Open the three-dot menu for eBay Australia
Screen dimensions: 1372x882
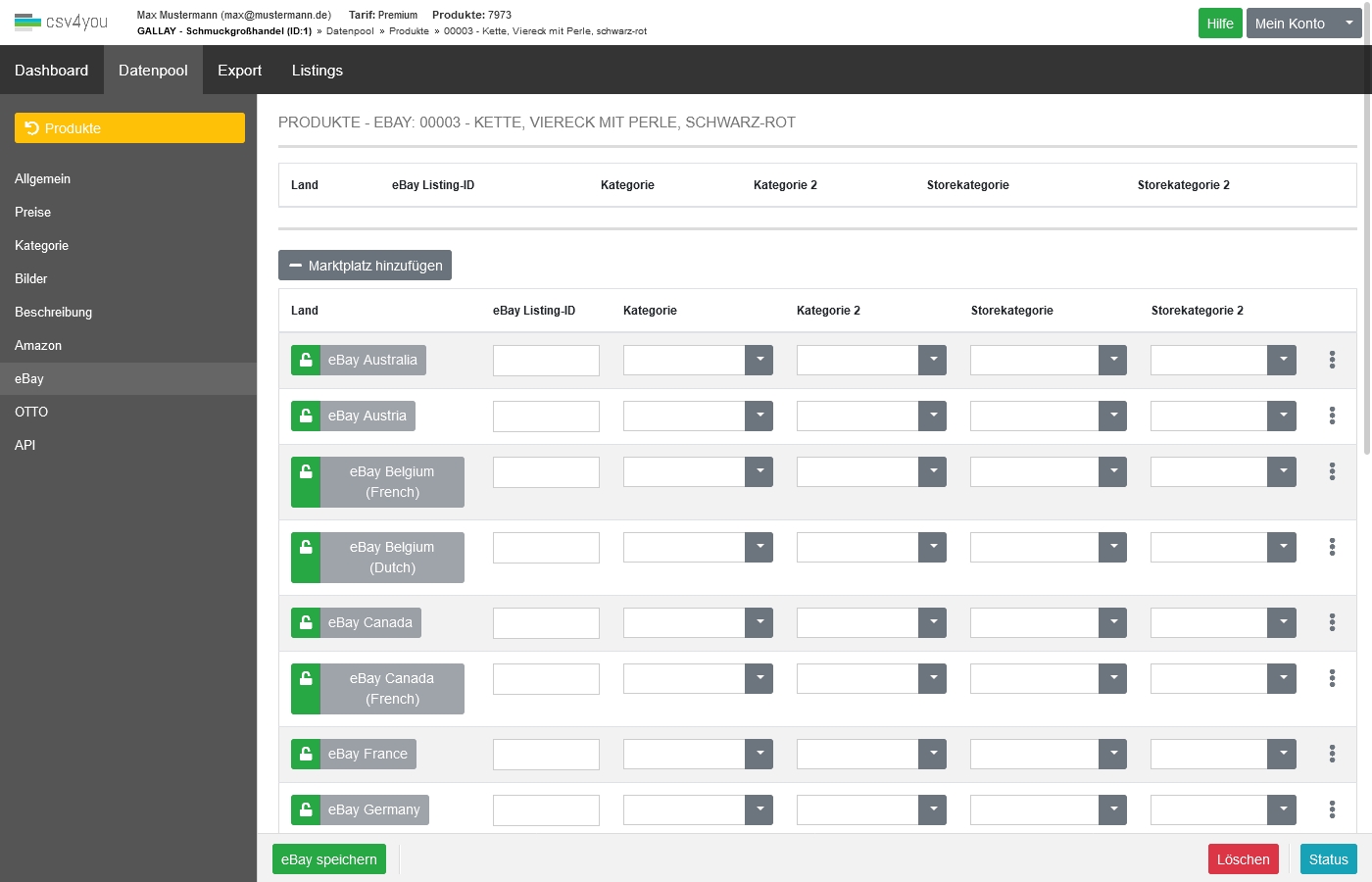click(x=1332, y=360)
